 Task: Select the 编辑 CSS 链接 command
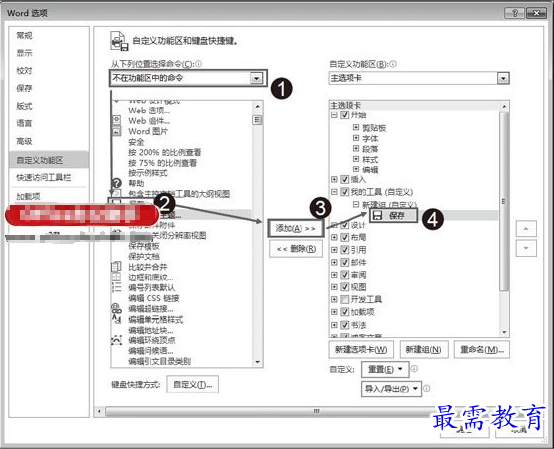[154, 298]
